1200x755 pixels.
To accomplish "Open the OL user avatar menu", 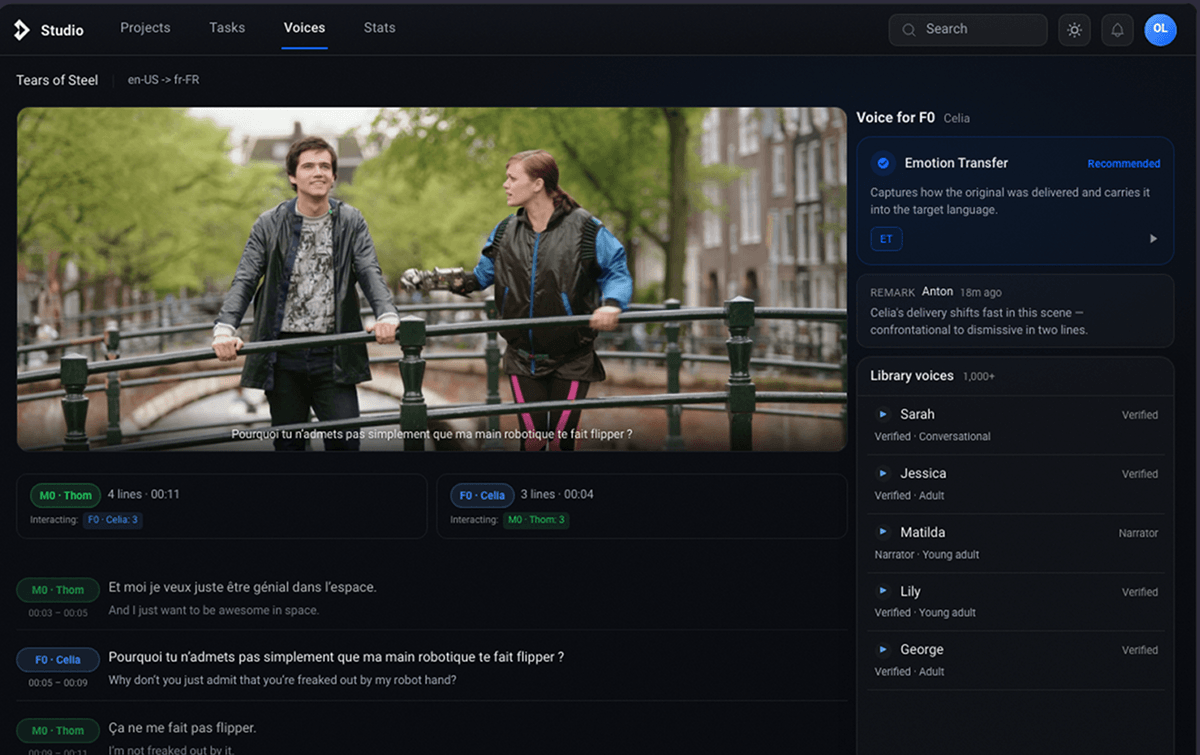I will click(x=1160, y=29).
